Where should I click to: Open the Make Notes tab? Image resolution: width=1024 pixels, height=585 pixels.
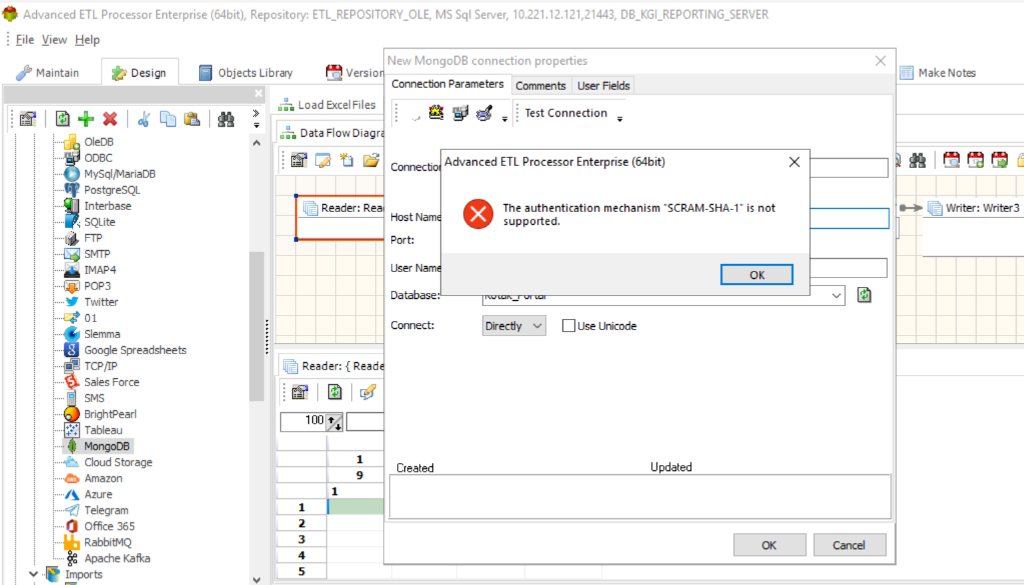(x=938, y=72)
